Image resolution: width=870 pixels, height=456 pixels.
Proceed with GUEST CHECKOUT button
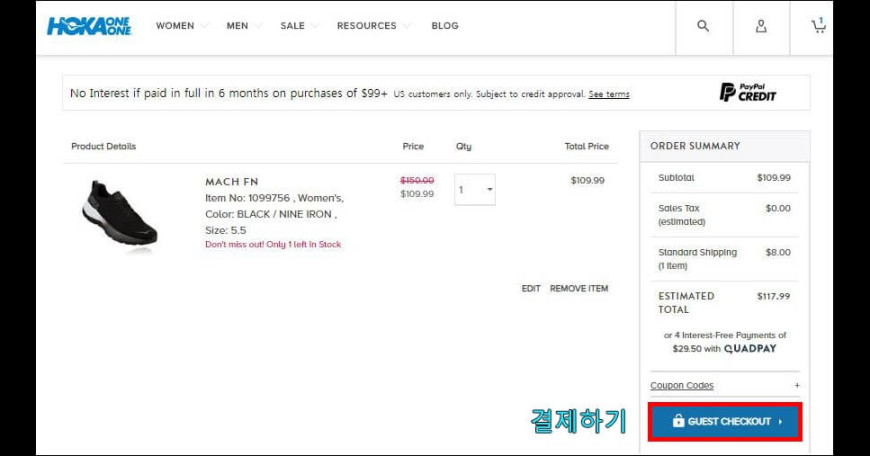tap(725, 422)
